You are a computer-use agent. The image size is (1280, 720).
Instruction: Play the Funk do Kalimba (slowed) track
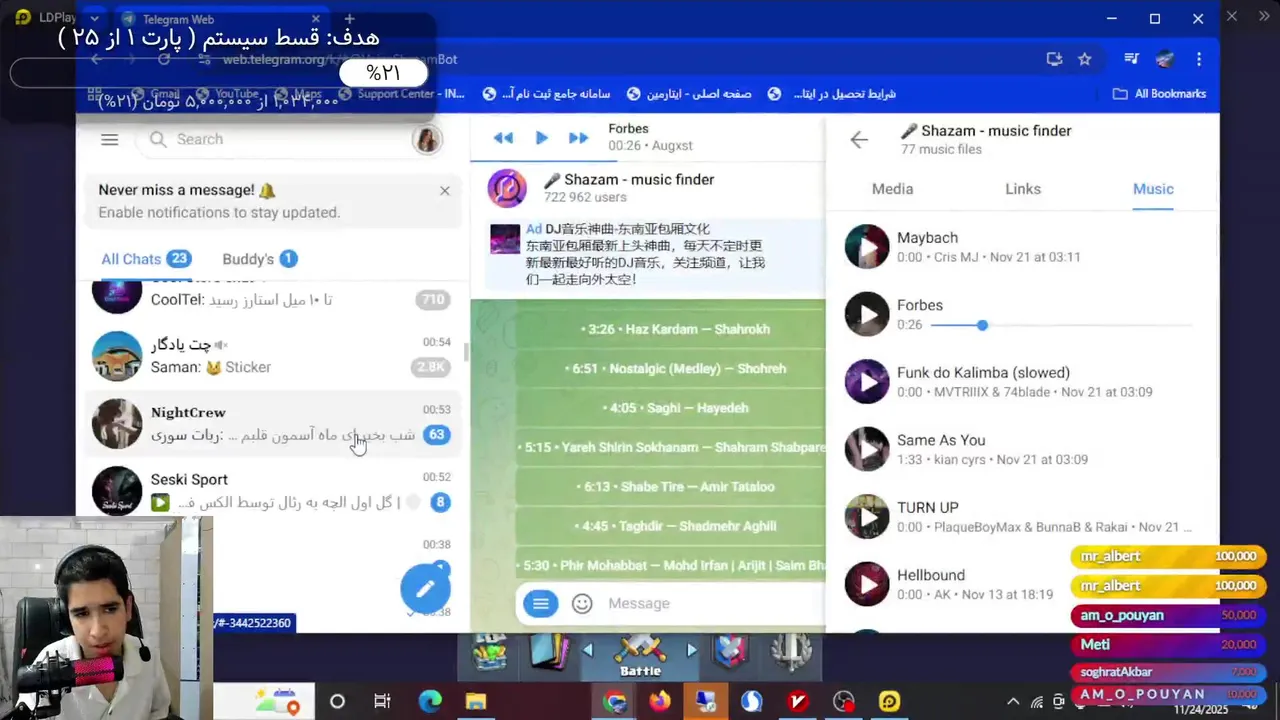click(x=867, y=382)
